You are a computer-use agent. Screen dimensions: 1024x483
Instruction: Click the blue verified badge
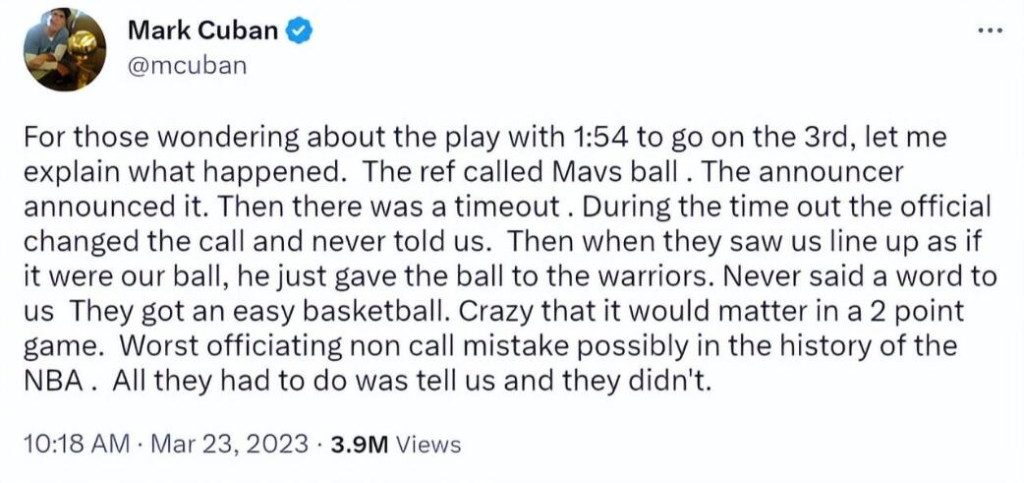click(x=301, y=31)
